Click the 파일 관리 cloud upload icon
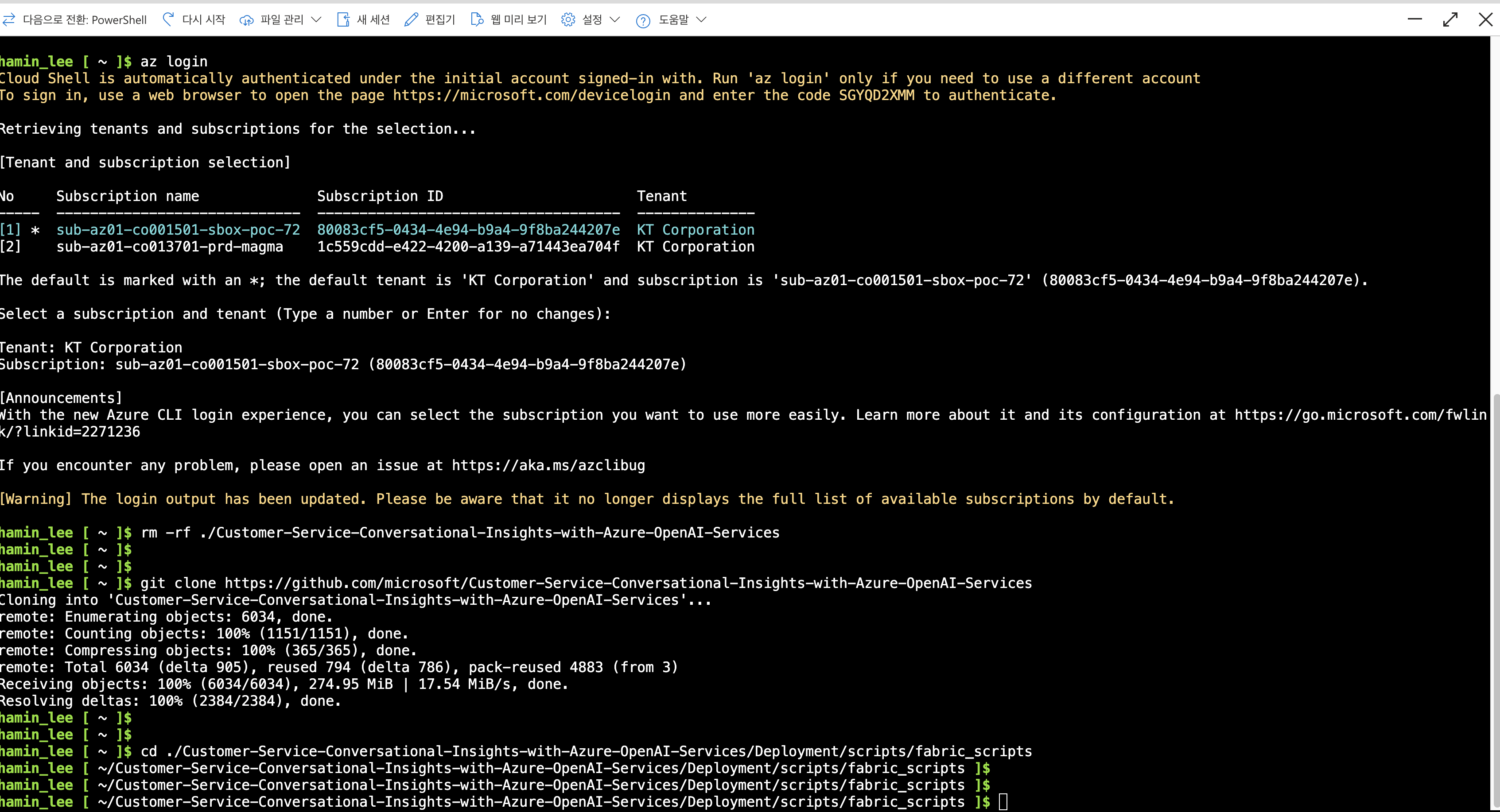Image resolution: width=1500 pixels, height=812 pixels. [x=246, y=20]
